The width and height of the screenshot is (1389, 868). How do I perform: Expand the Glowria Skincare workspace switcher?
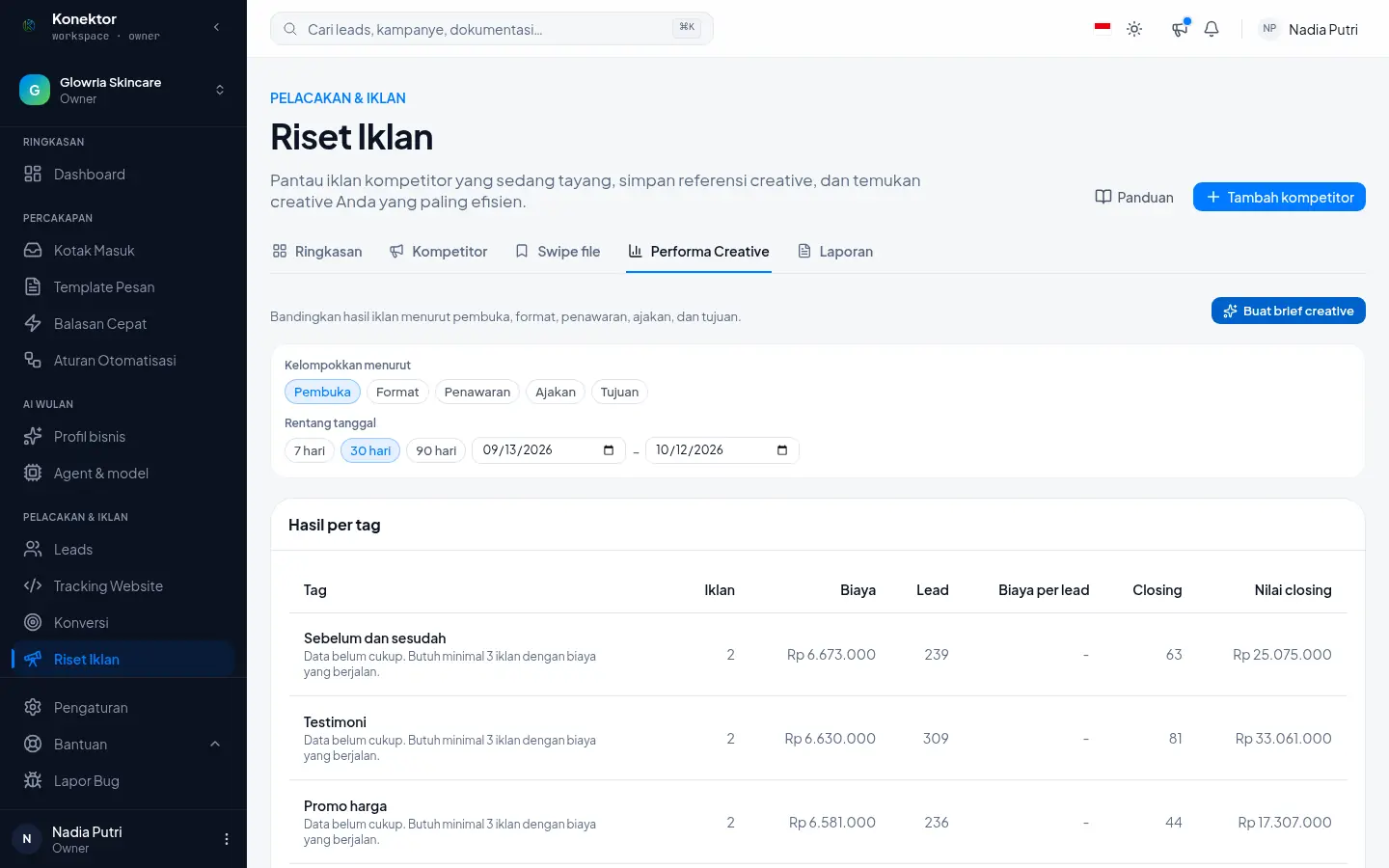(x=123, y=90)
